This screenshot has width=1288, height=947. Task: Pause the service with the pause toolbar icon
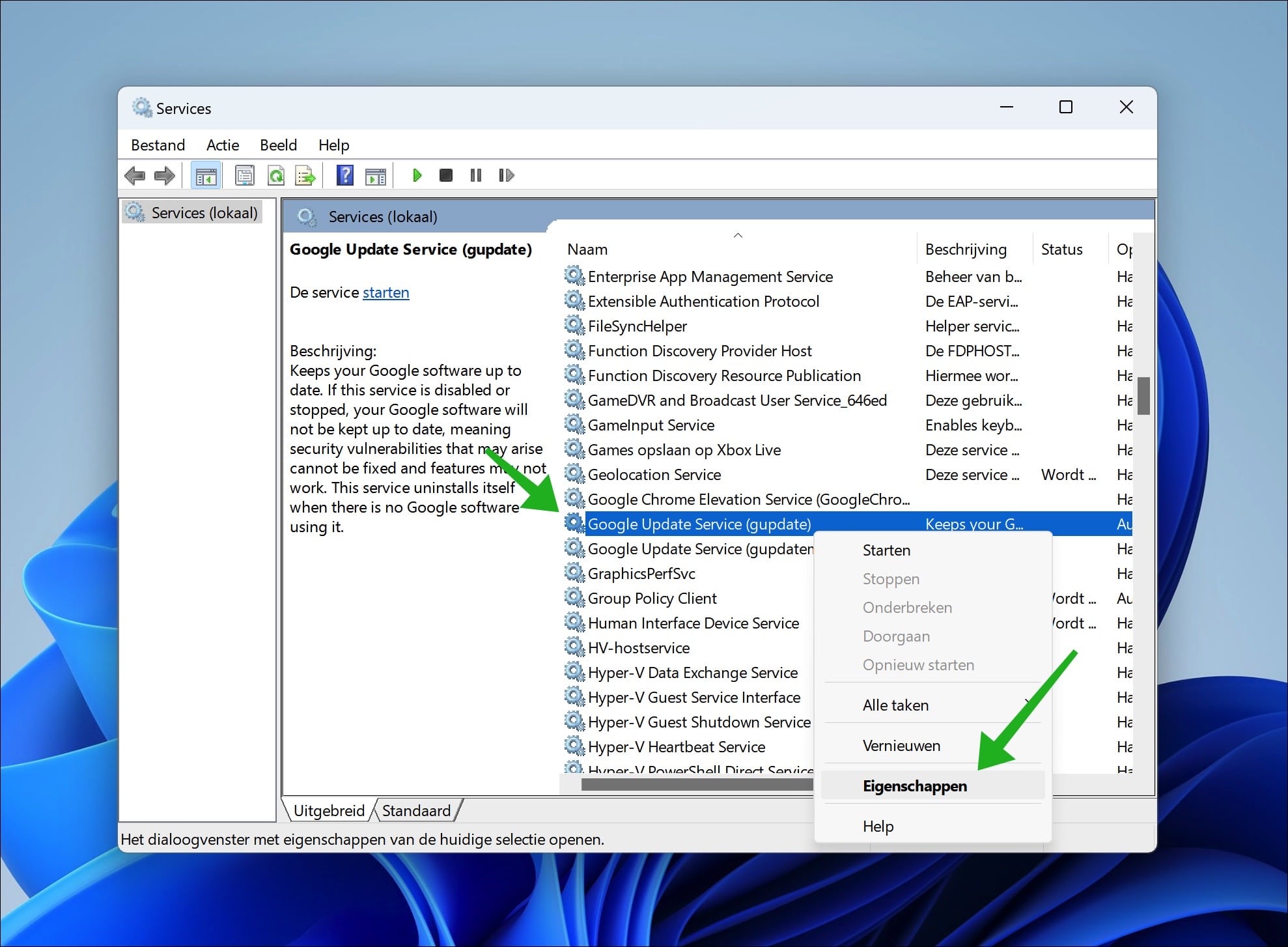(475, 175)
